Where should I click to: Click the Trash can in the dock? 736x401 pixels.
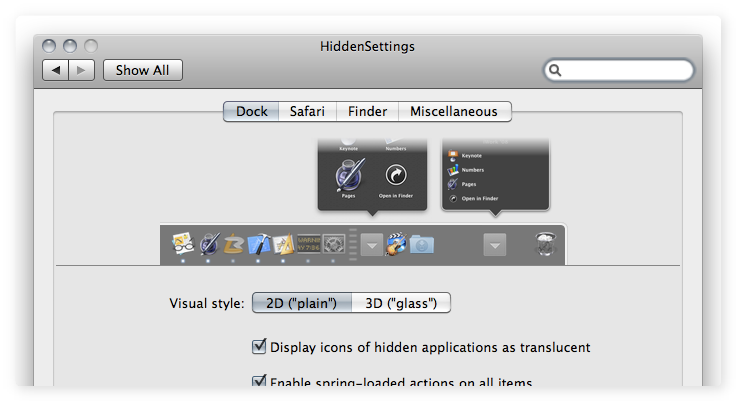pyautogui.click(x=545, y=244)
